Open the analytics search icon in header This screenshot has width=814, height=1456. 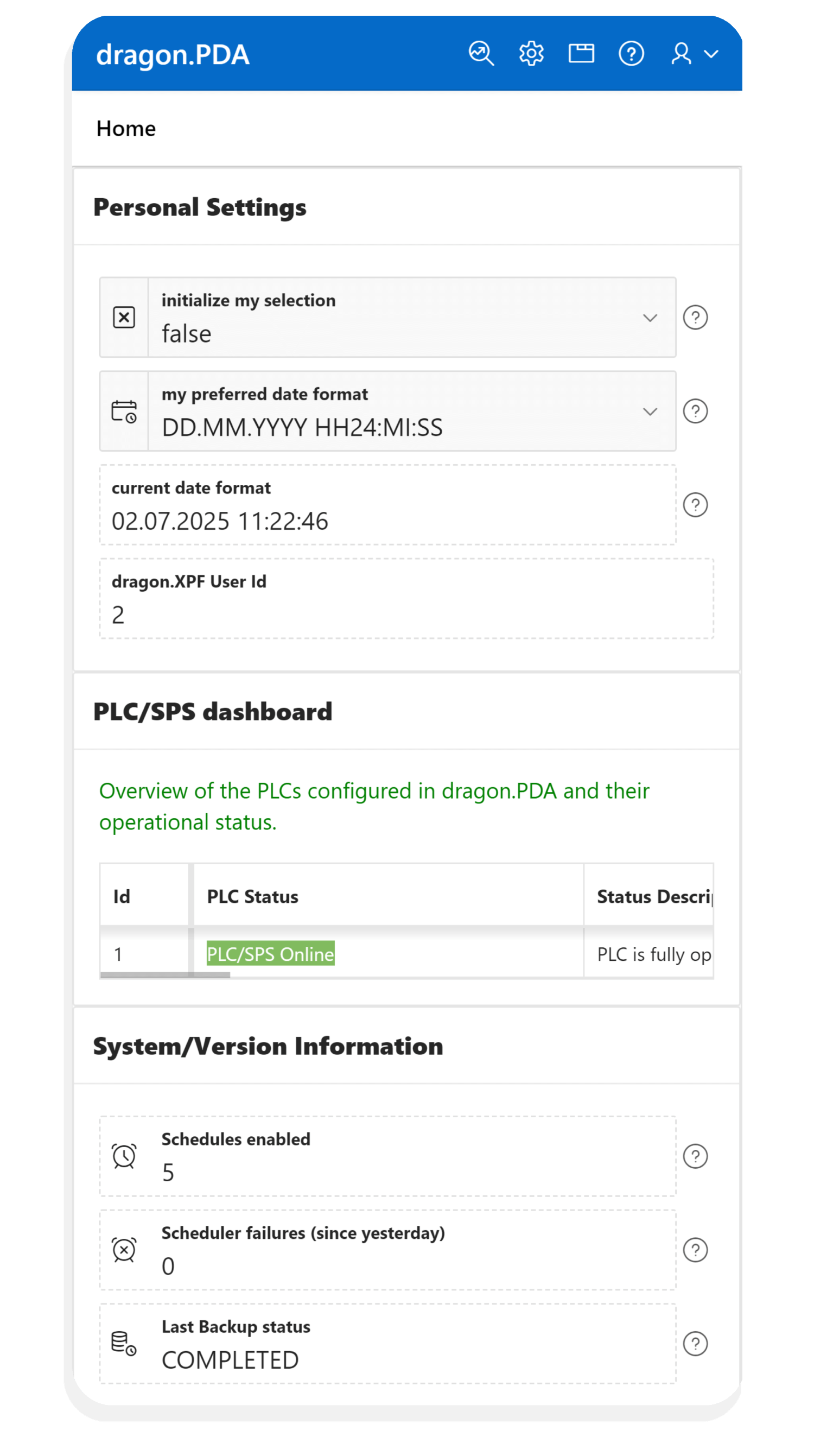pos(481,54)
